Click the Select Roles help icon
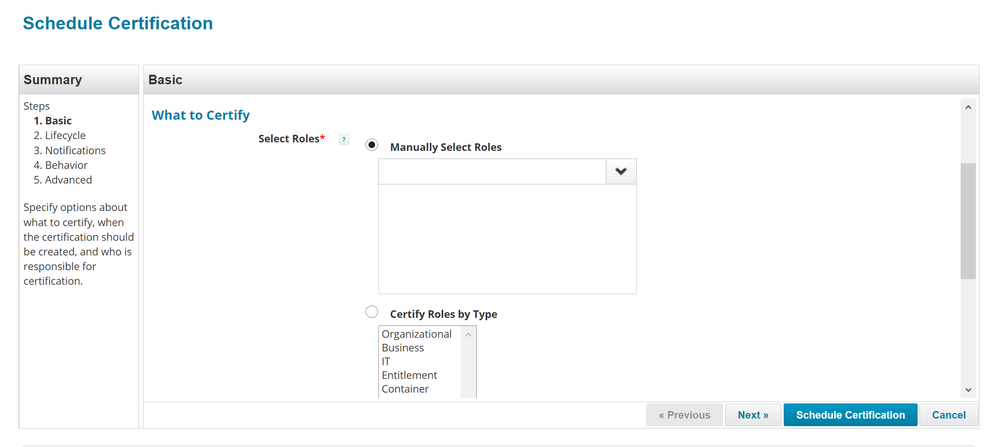The image size is (998, 447). click(x=344, y=140)
